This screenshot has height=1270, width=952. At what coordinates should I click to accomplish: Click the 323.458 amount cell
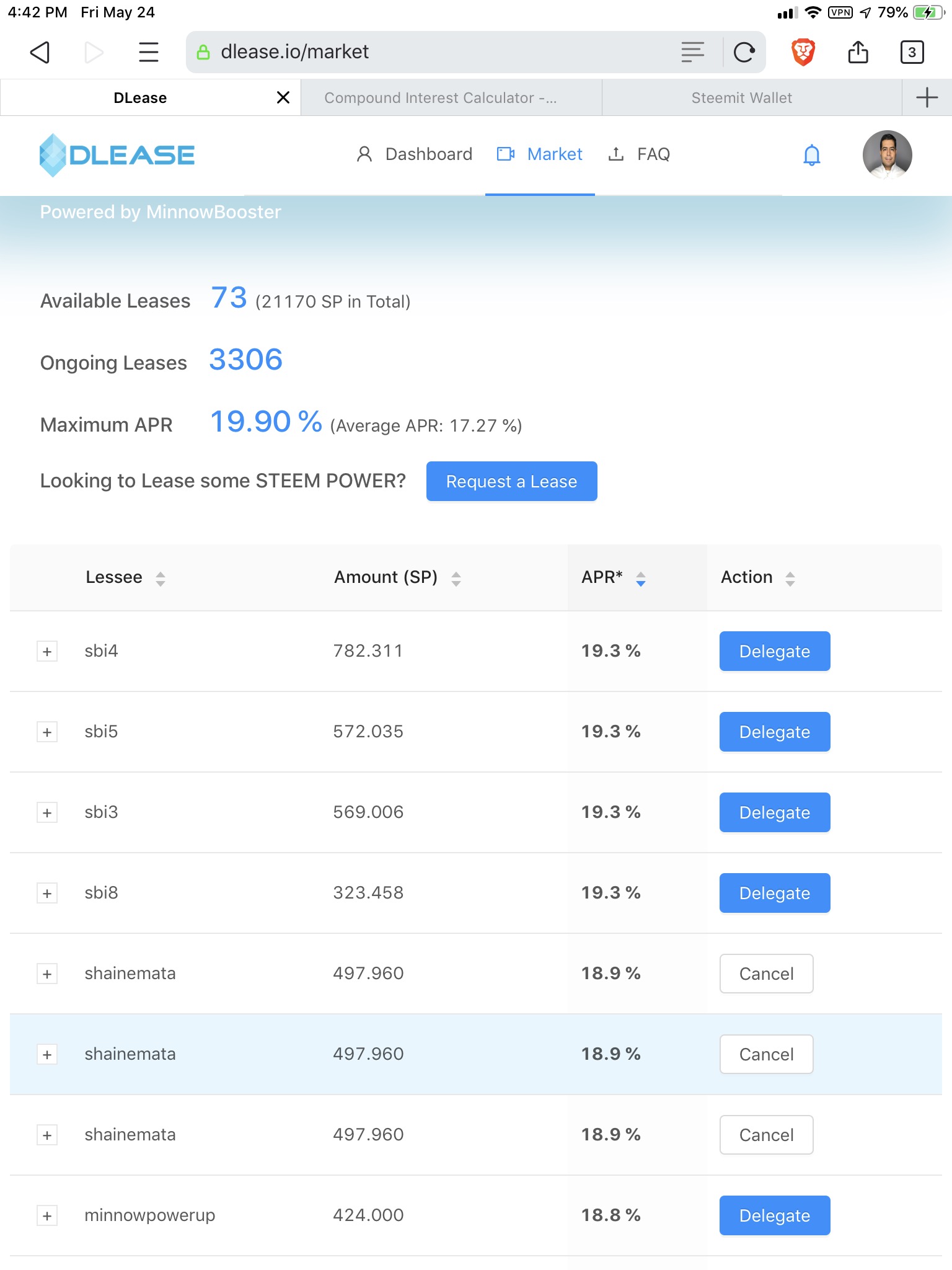368,893
